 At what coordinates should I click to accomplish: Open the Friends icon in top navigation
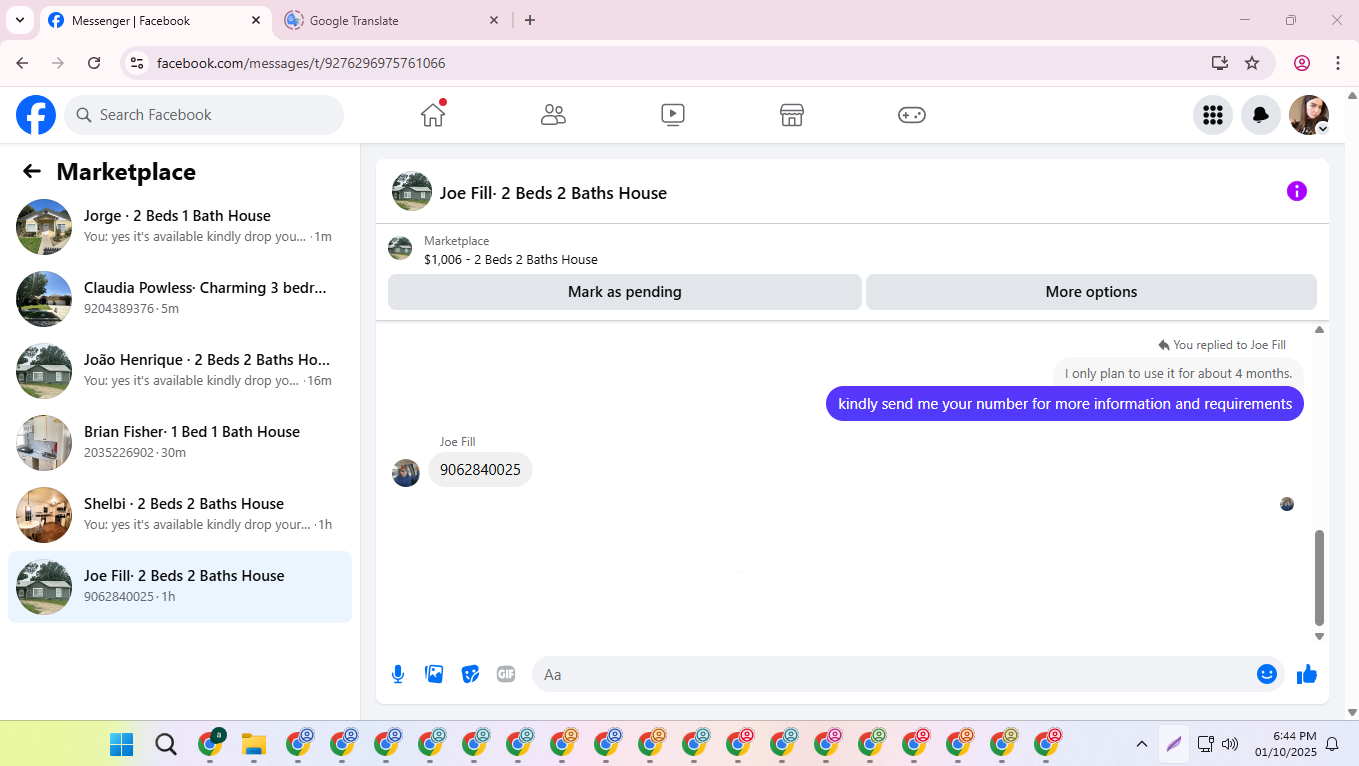coord(553,115)
